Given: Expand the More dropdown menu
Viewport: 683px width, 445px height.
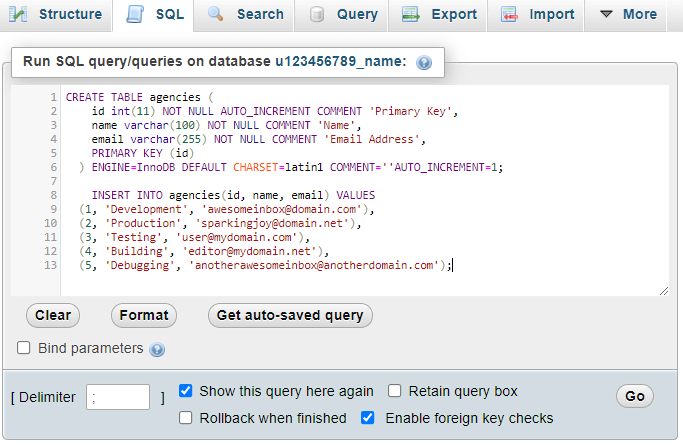Looking at the screenshot, I should coord(628,15).
